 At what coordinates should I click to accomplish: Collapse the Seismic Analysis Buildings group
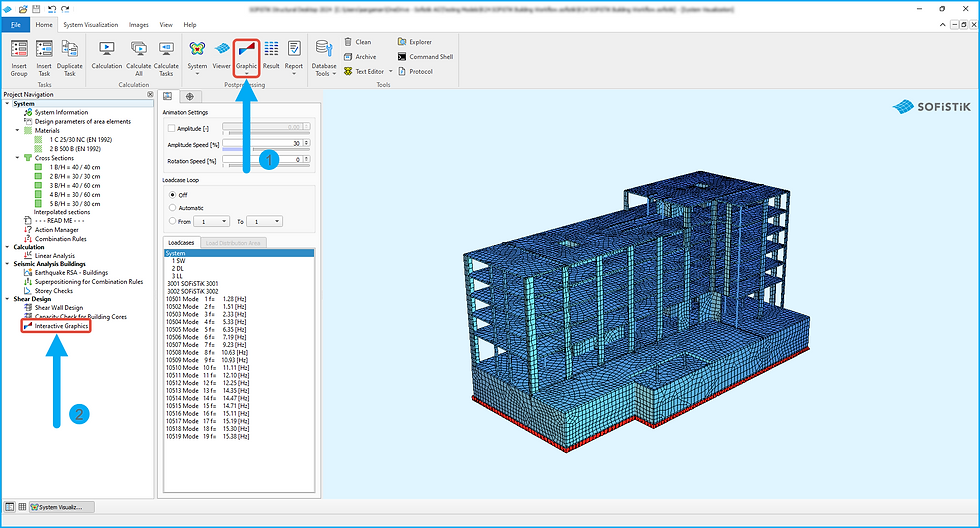click(8, 264)
